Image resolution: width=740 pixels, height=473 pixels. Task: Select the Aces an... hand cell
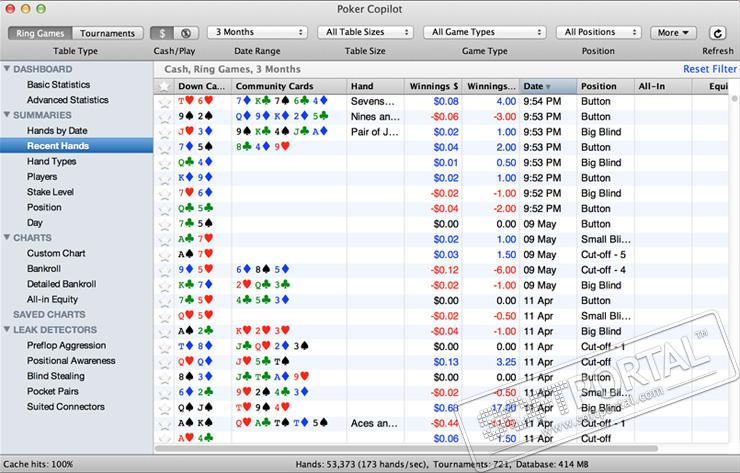tap(375, 423)
